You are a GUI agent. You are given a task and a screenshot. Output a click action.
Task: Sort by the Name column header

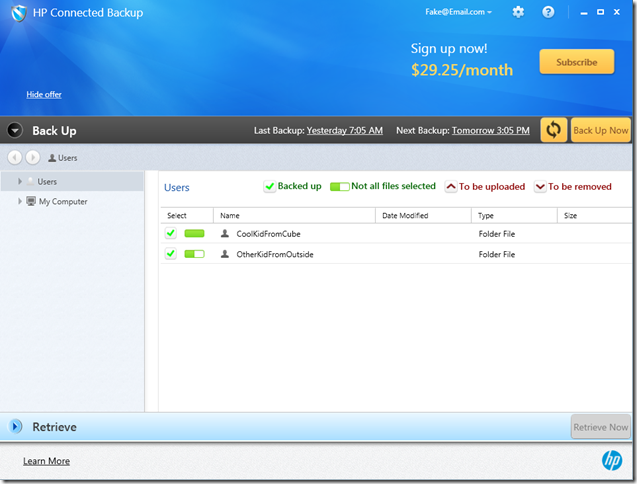pos(294,215)
